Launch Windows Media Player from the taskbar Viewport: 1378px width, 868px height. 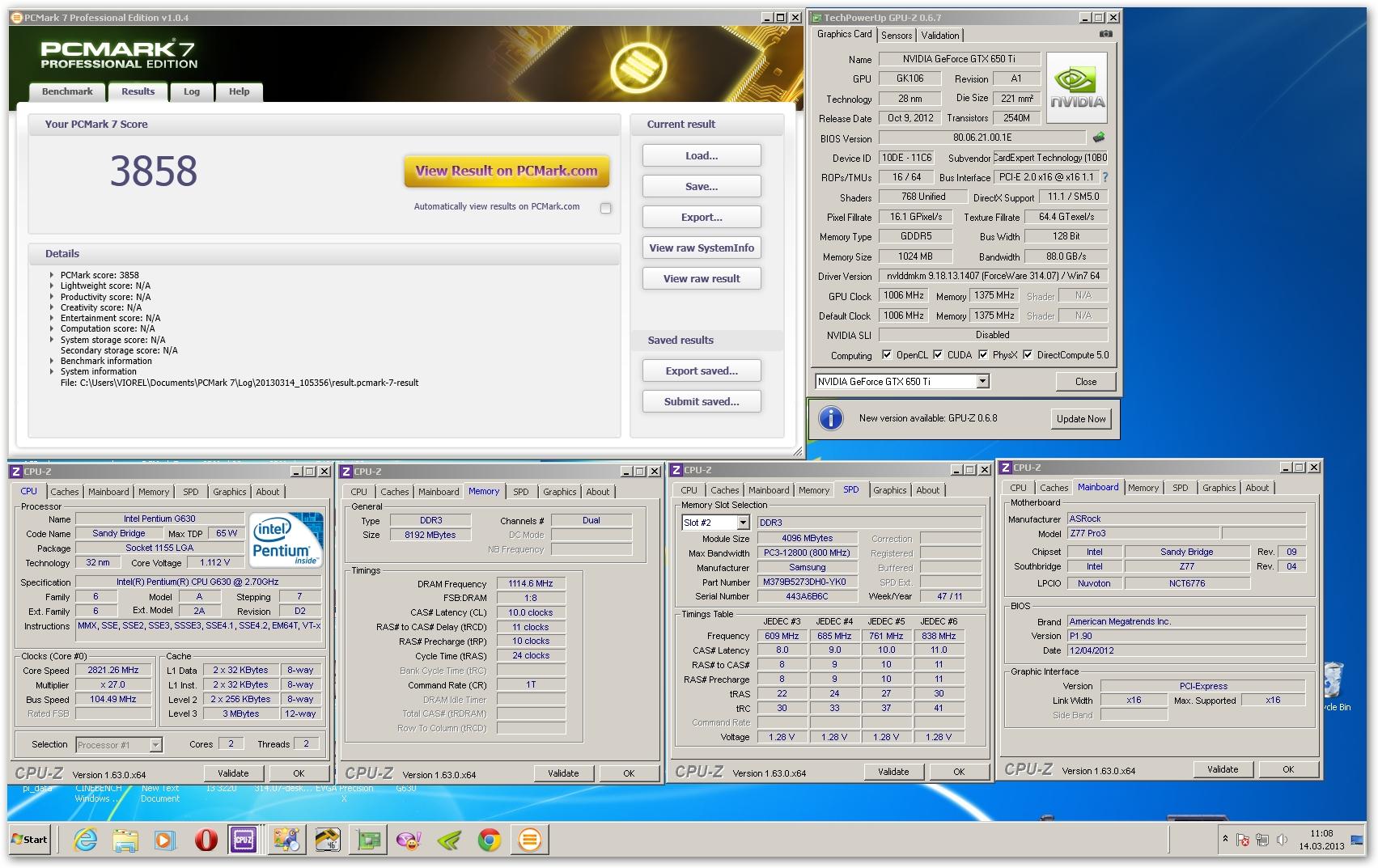click(164, 840)
